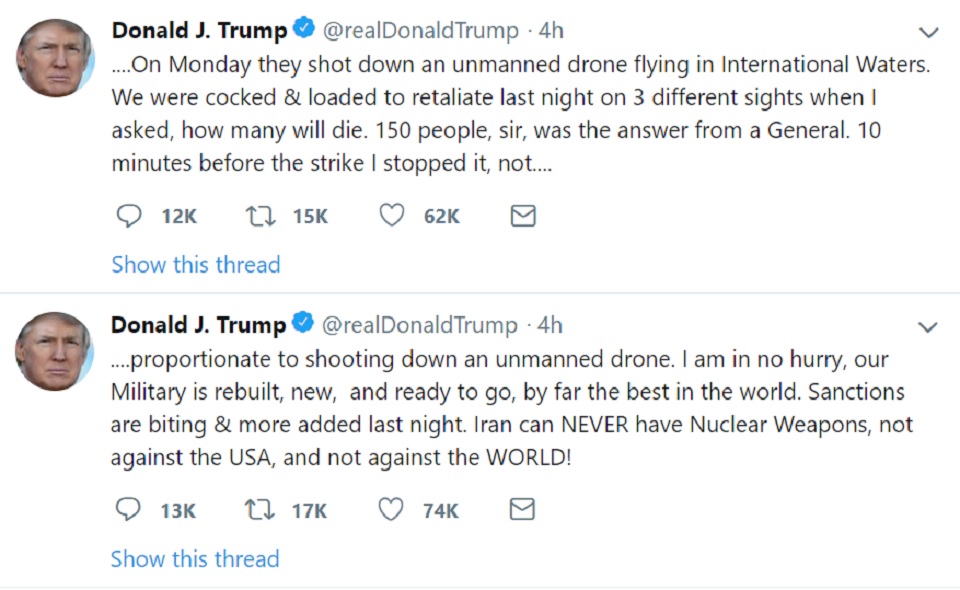Click the verified badge on the first tweet
960x590 pixels.
[303, 30]
